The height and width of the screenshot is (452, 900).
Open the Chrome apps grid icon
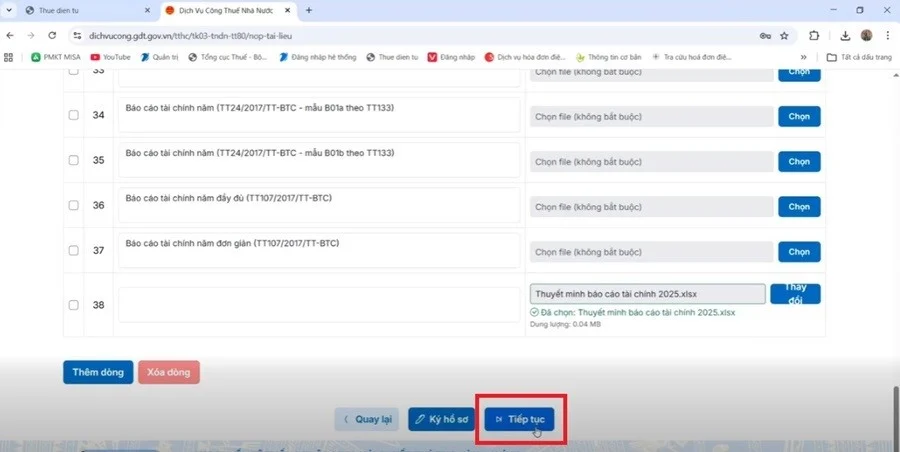pyautogui.click(x=11, y=57)
